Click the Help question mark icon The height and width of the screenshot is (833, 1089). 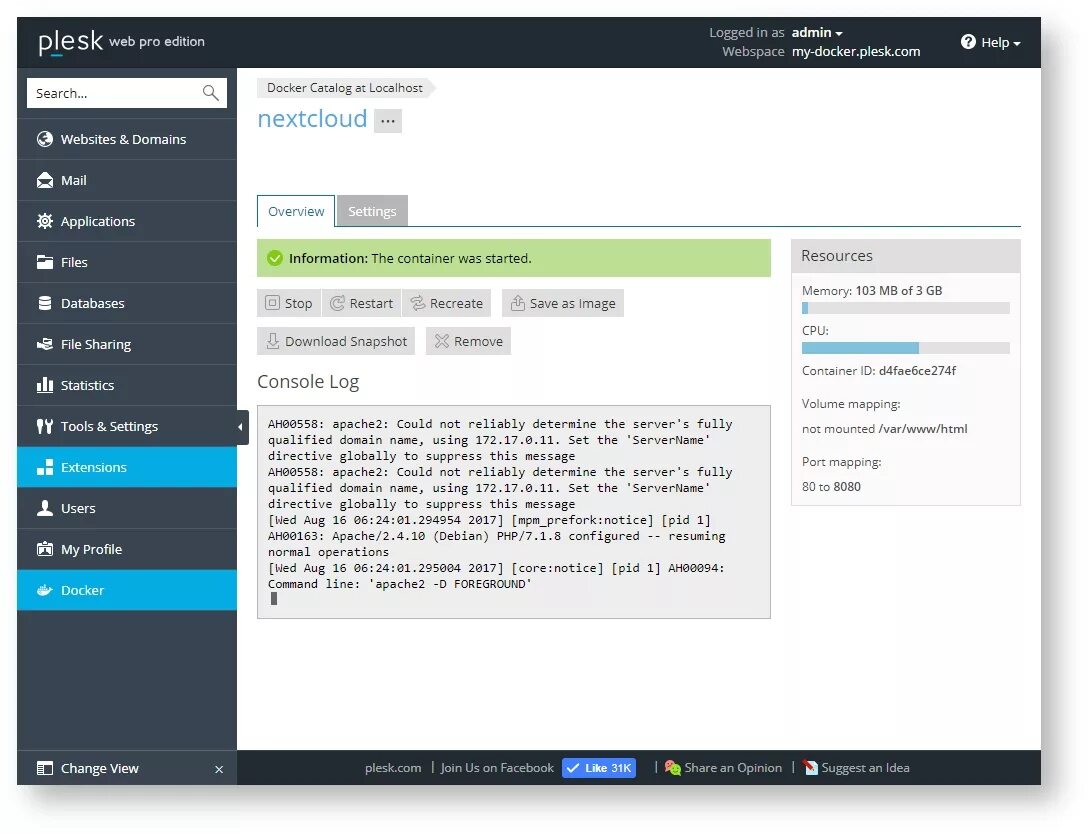(x=968, y=42)
